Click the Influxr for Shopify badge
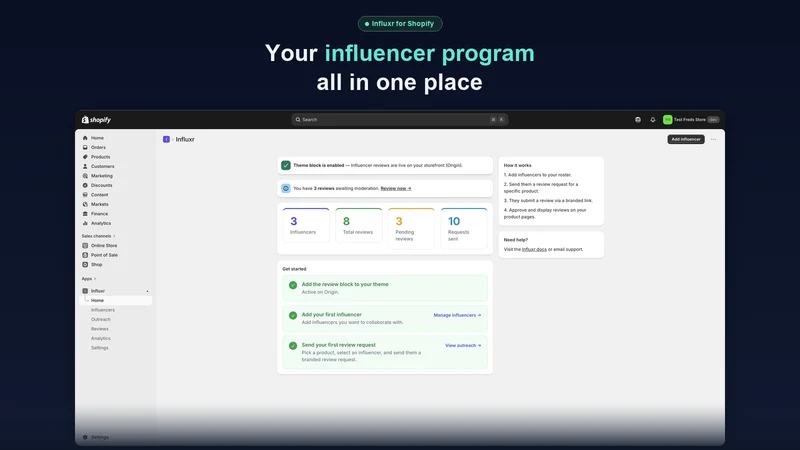This screenshot has width=800, height=450. (399, 24)
